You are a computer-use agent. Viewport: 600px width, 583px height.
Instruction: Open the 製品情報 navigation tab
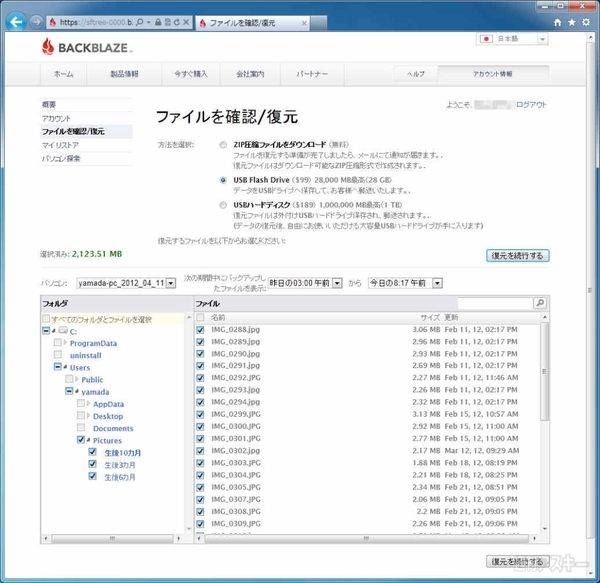[124, 74]
